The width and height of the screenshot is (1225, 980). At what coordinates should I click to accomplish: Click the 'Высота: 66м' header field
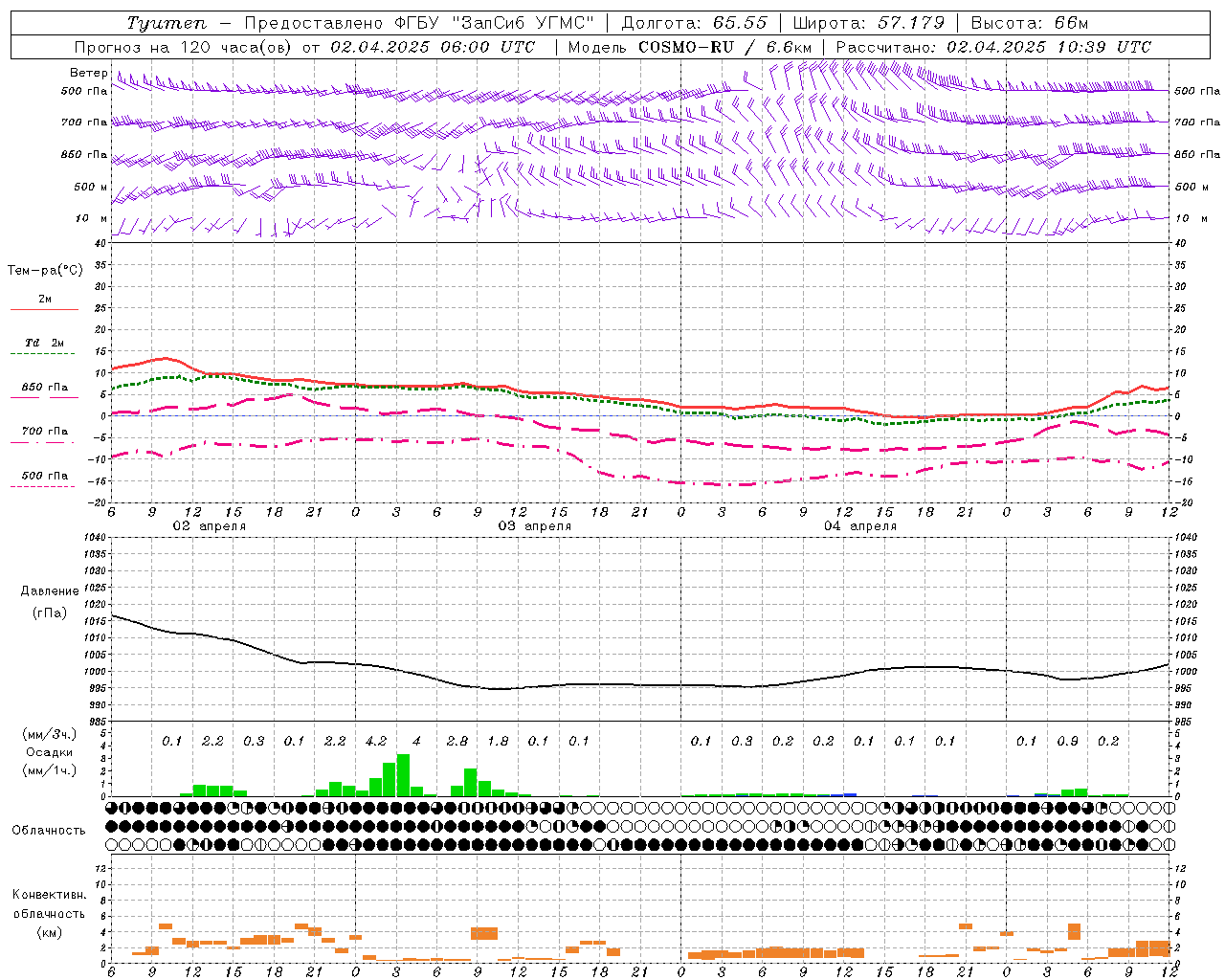point(1030,23)
